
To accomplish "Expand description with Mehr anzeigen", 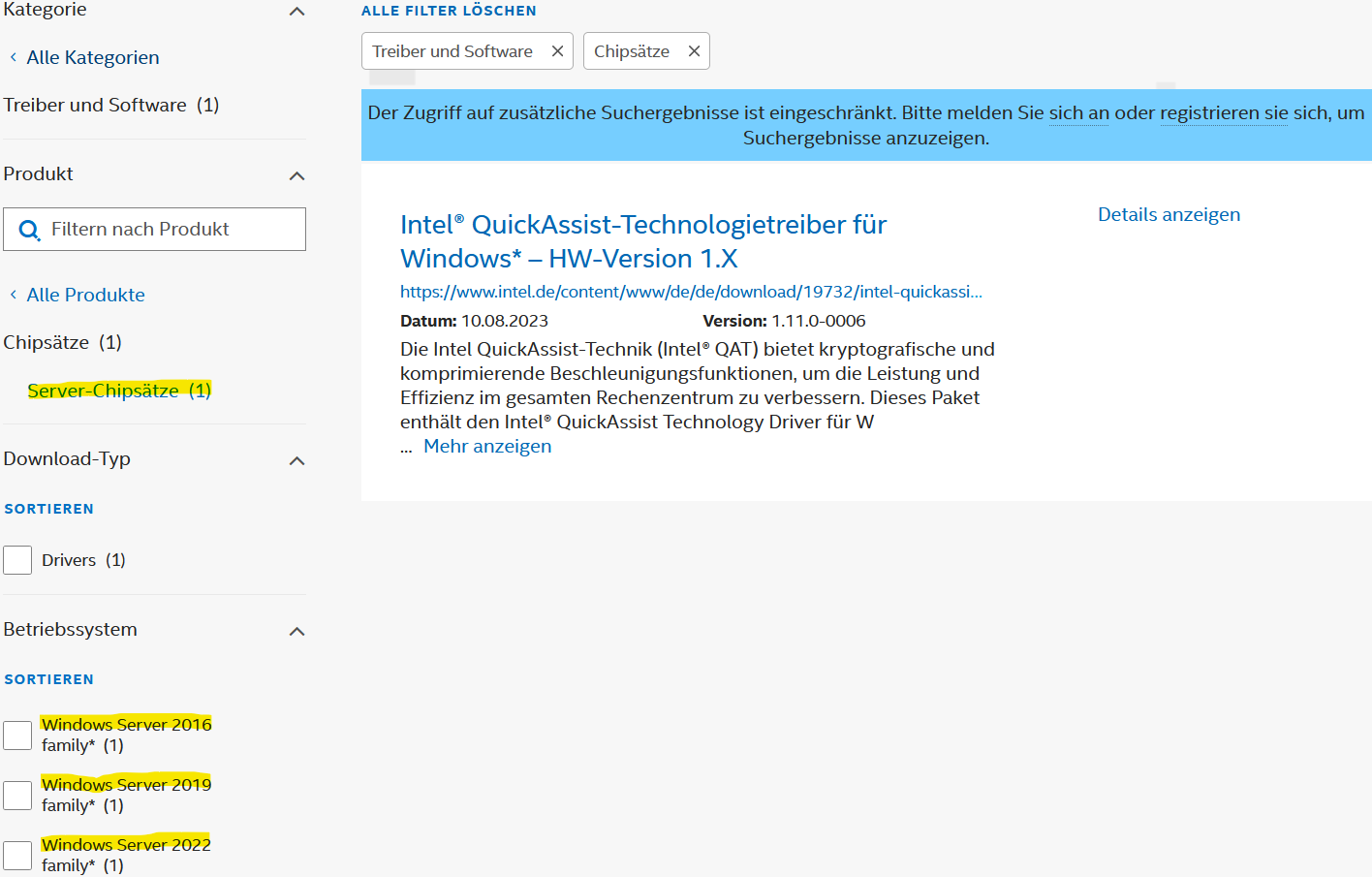I will point(487,446).
